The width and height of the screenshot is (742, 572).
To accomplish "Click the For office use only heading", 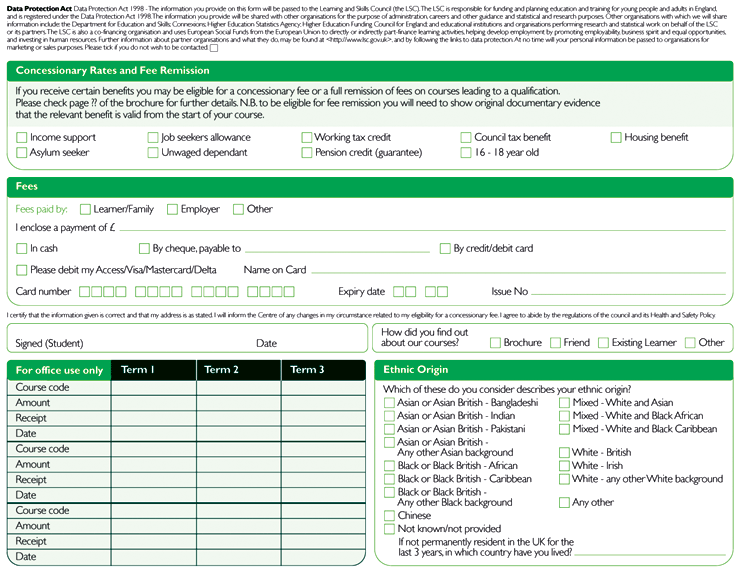I will pyautogui.click(x=59, y=370).
